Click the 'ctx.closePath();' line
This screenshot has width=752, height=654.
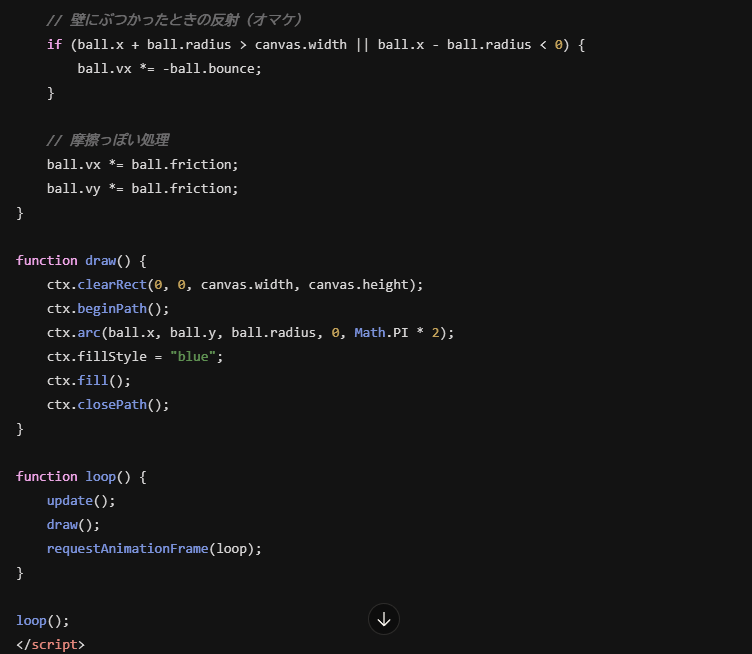(108, 404)
